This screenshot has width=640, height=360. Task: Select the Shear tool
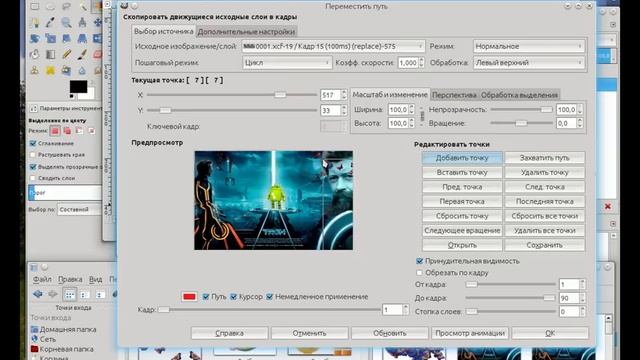coord(66,38)
